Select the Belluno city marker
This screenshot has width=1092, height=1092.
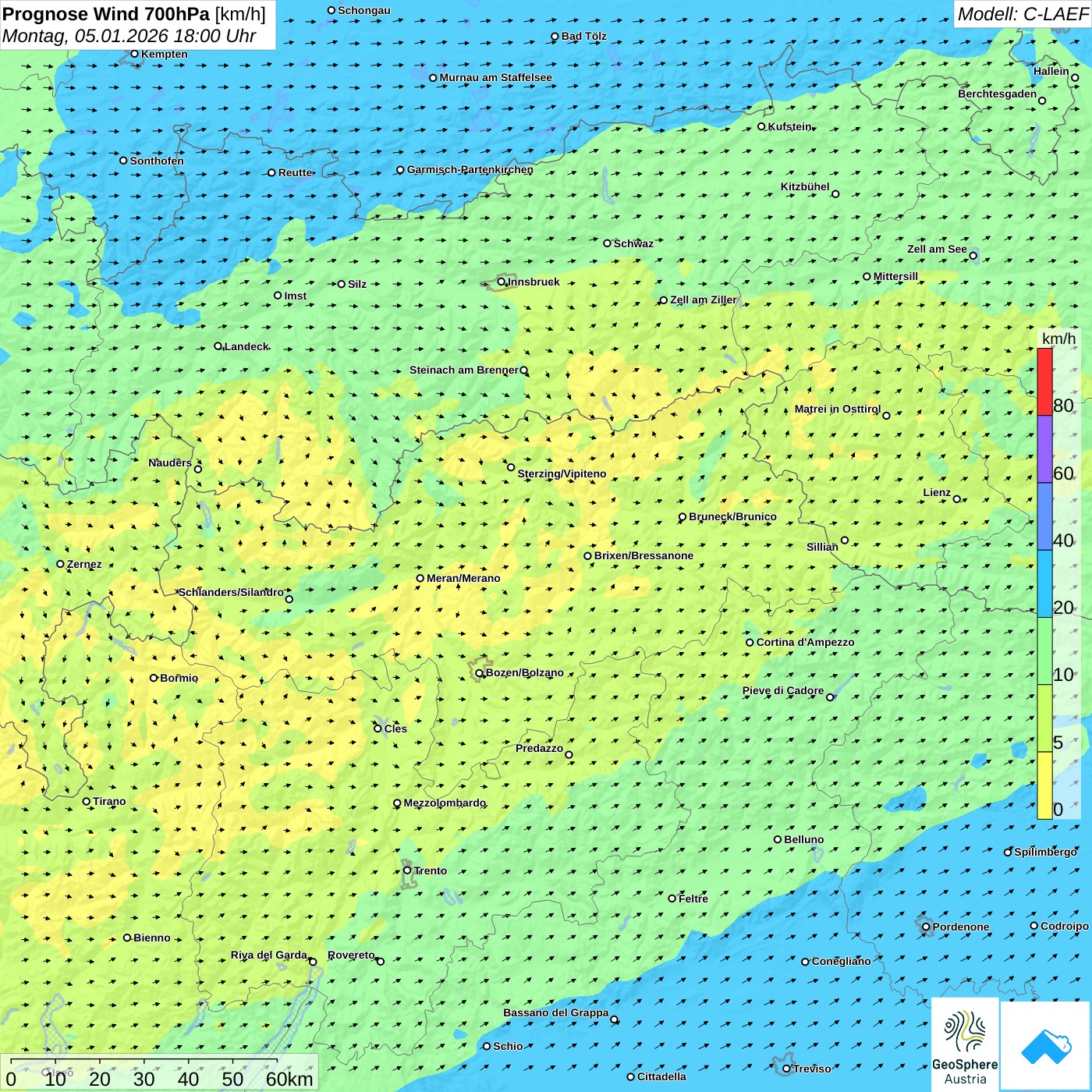coord(778,839)
